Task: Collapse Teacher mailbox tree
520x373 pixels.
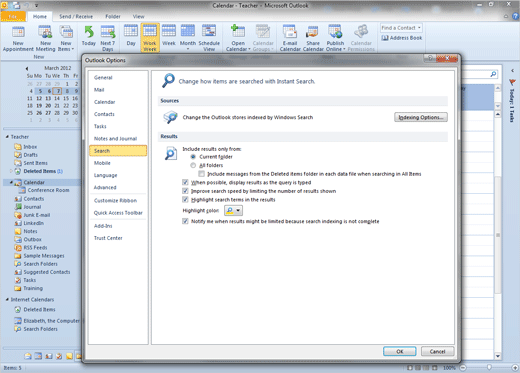Action: pyautogui.click(x=7, y=137)
